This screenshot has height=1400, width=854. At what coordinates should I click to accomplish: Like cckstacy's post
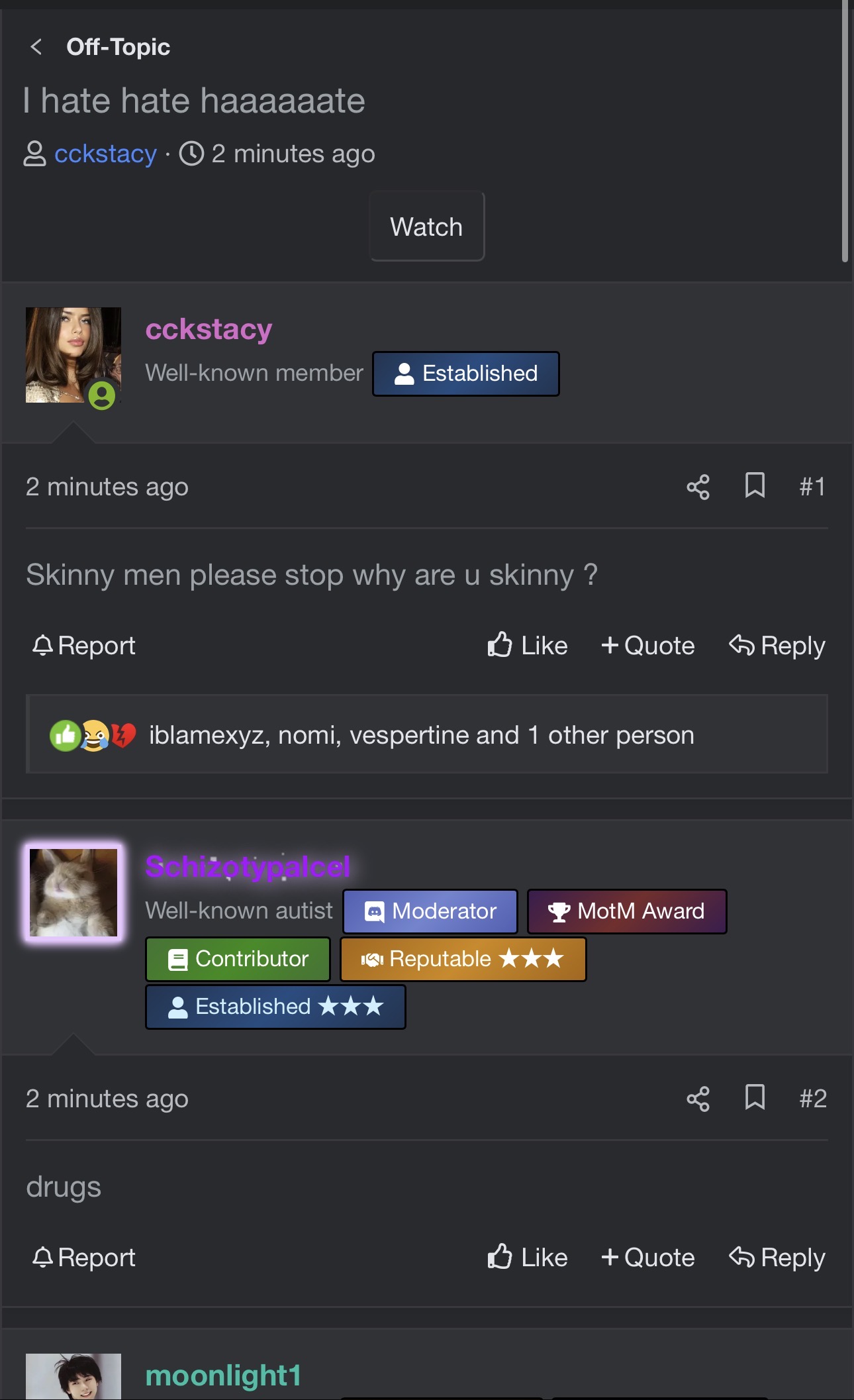528,645
